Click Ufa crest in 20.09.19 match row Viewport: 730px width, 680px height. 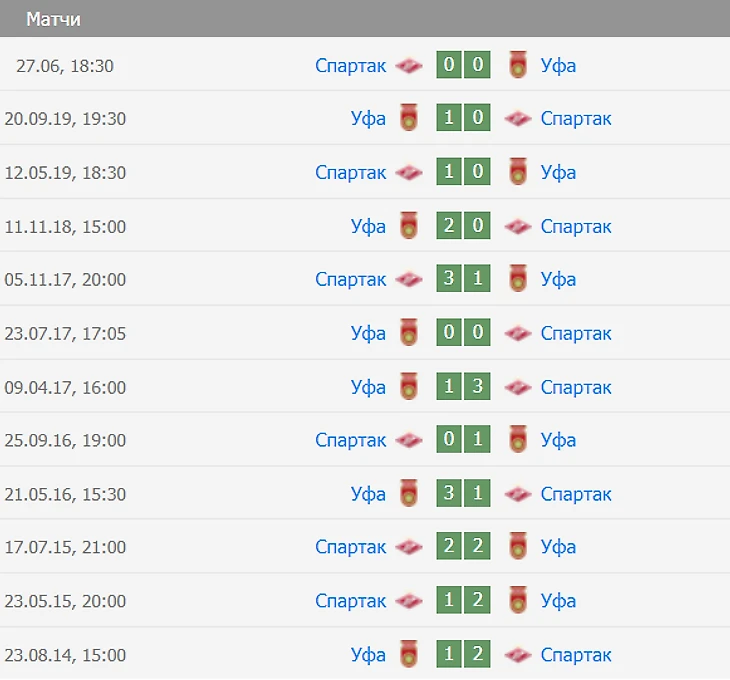408,119
